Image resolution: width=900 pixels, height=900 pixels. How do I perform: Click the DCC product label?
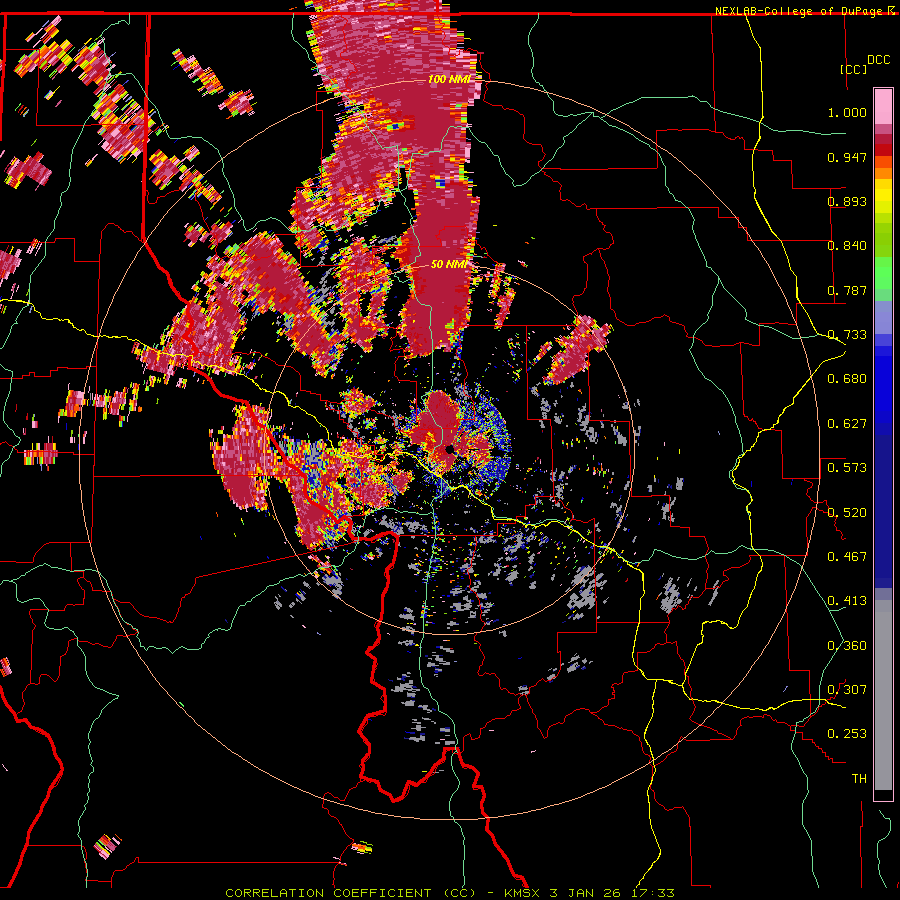coord(878,60)
